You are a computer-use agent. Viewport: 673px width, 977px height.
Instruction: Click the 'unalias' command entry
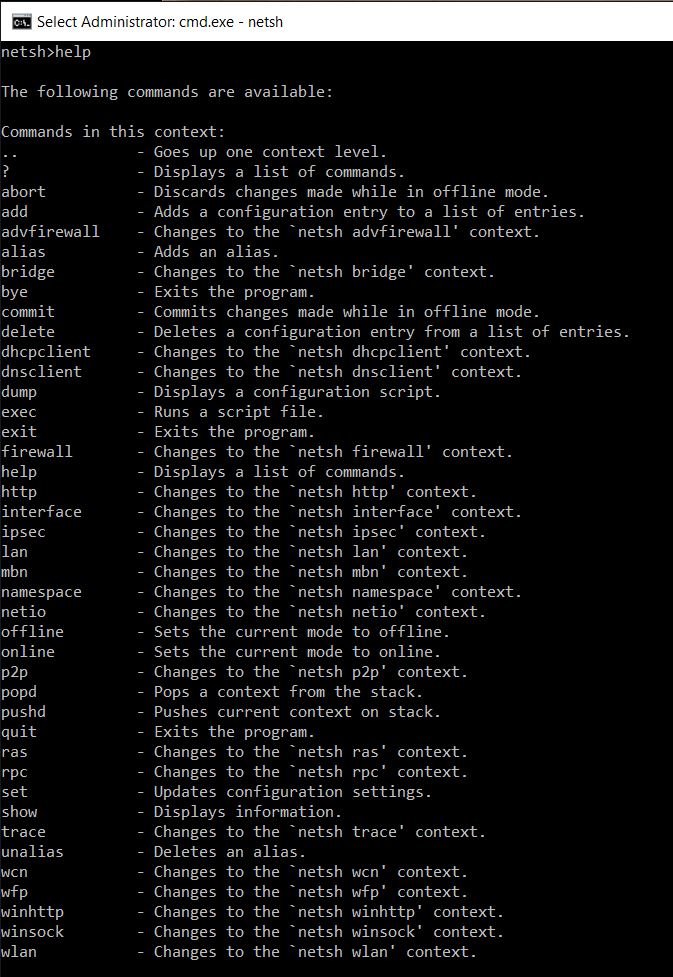tap(32, 852)
